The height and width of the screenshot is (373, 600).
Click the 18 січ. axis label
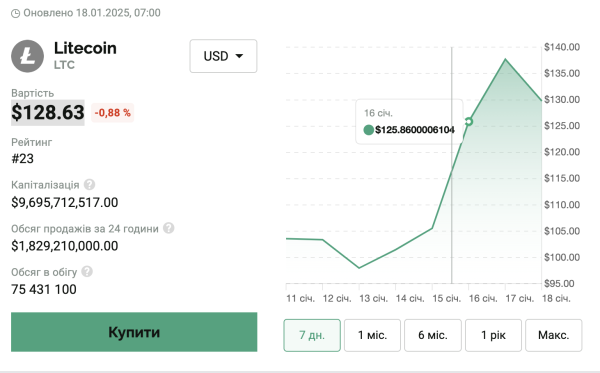click(x=556, y=298)
